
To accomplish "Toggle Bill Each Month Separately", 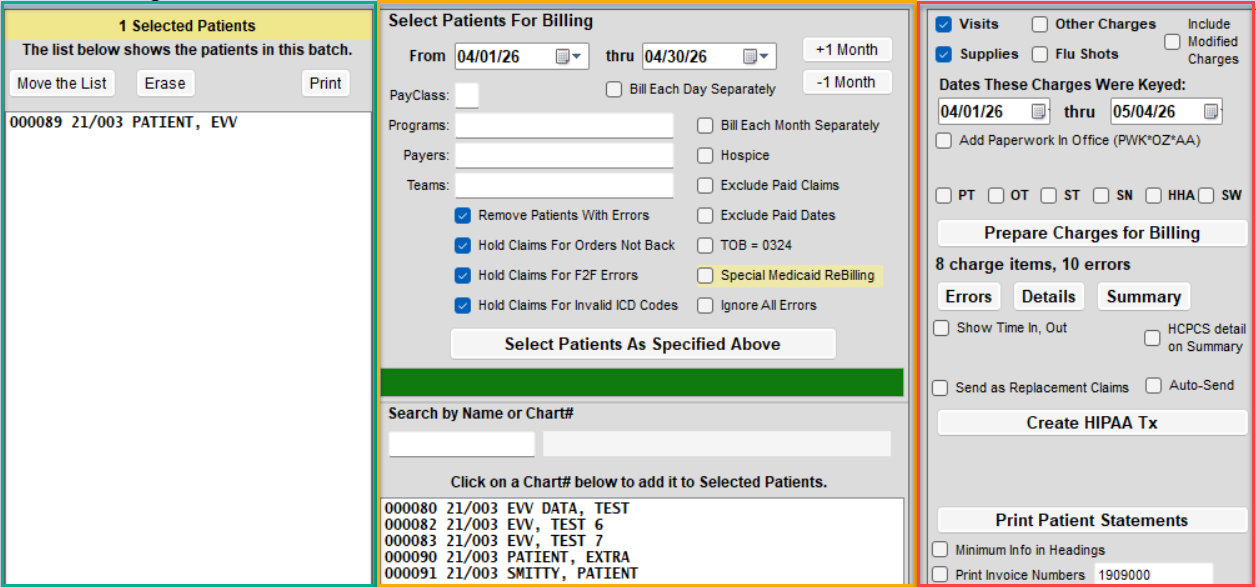I will (x=705, y=125).
